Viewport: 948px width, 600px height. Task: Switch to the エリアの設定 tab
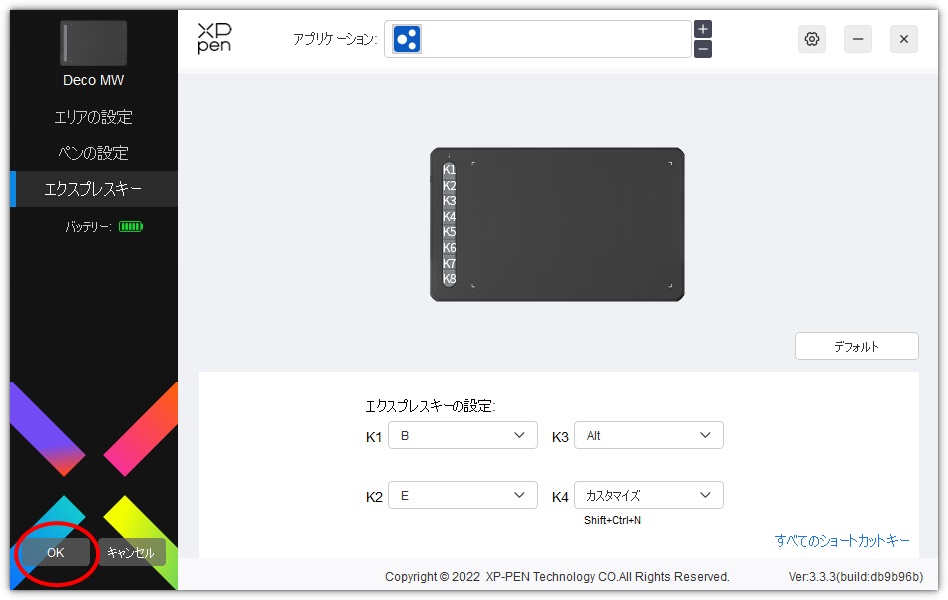pyautogui.click(x=93, y=117)
